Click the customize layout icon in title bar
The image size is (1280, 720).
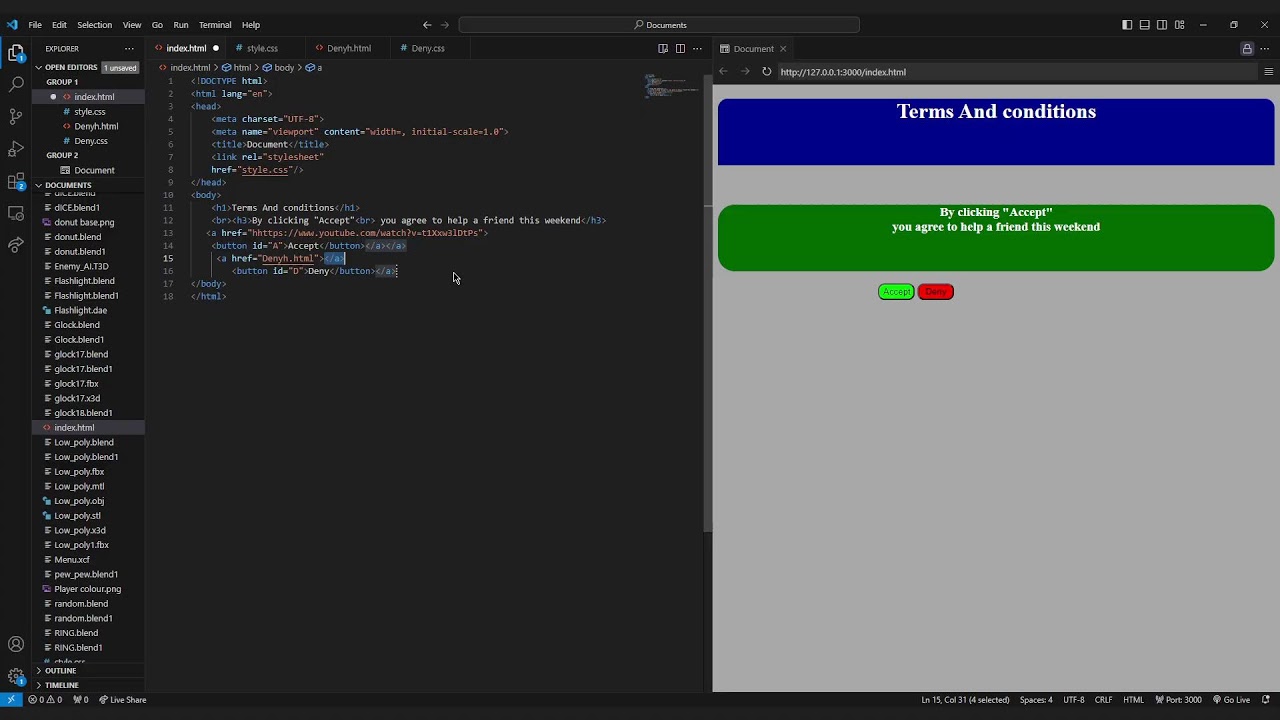[x=1180, y=25]
